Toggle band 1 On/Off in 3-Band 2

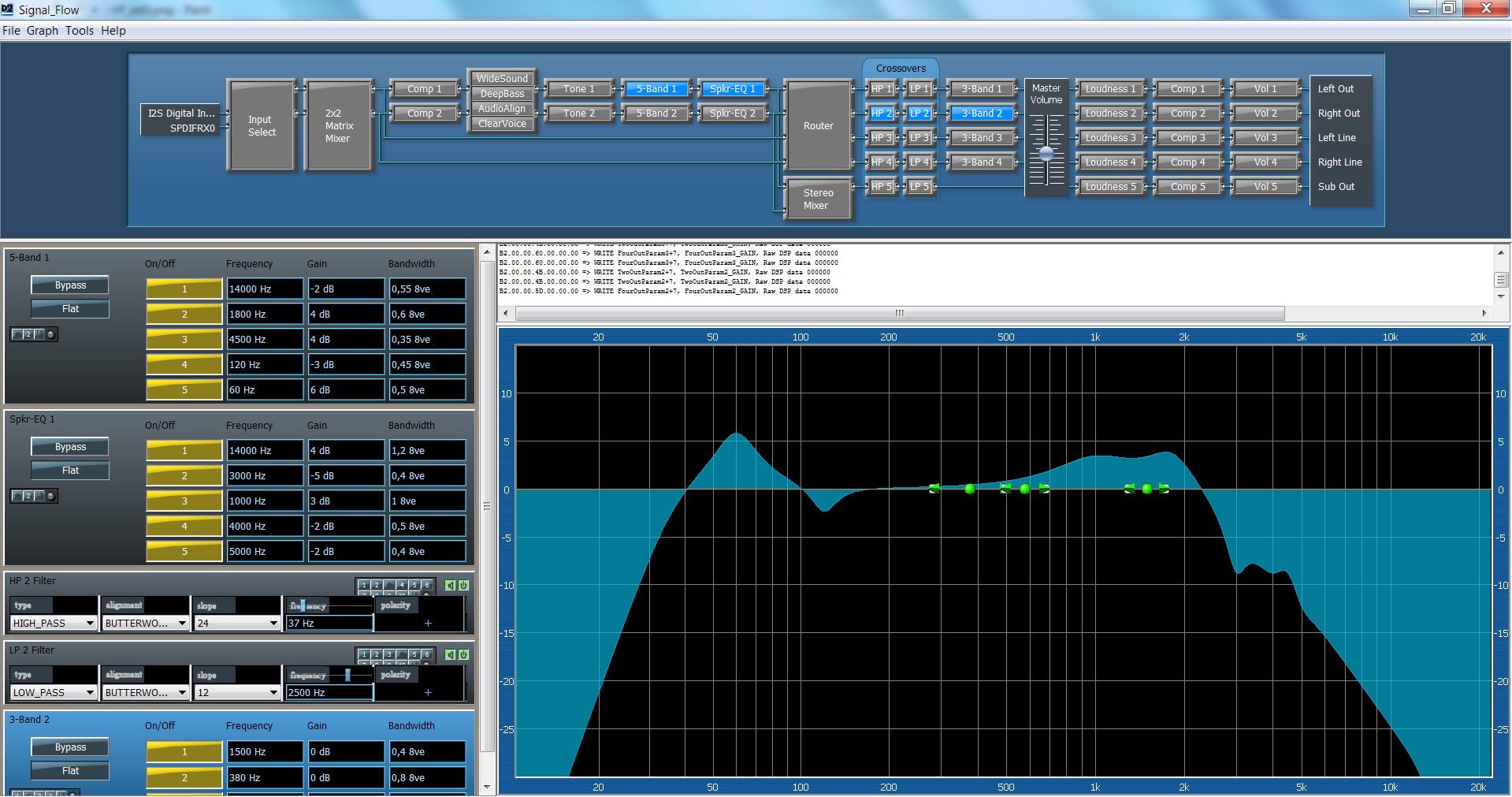[184, 752]
